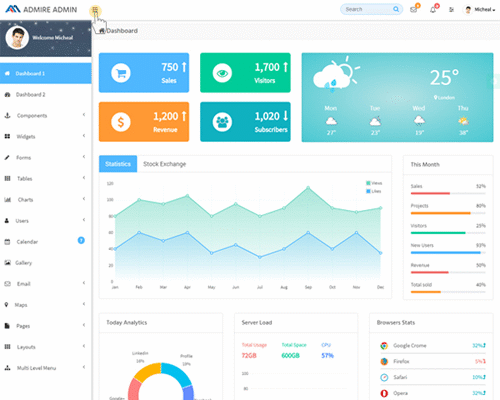The width and height of the screenshot is (500, 400).
Task: Click the Today Analytics panel title
Action: (x=127, y=322)
